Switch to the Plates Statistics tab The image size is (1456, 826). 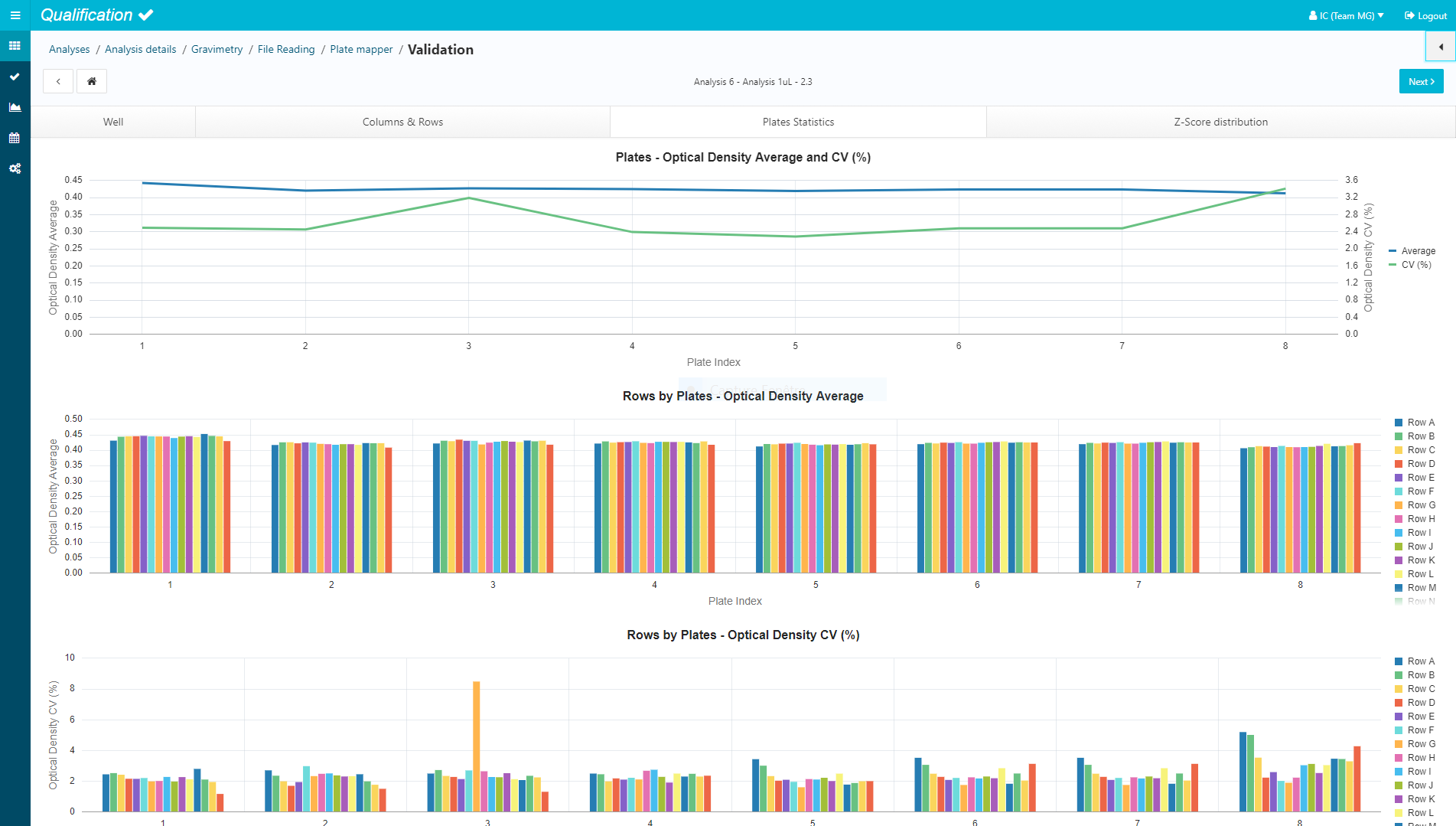click(798, 122)
